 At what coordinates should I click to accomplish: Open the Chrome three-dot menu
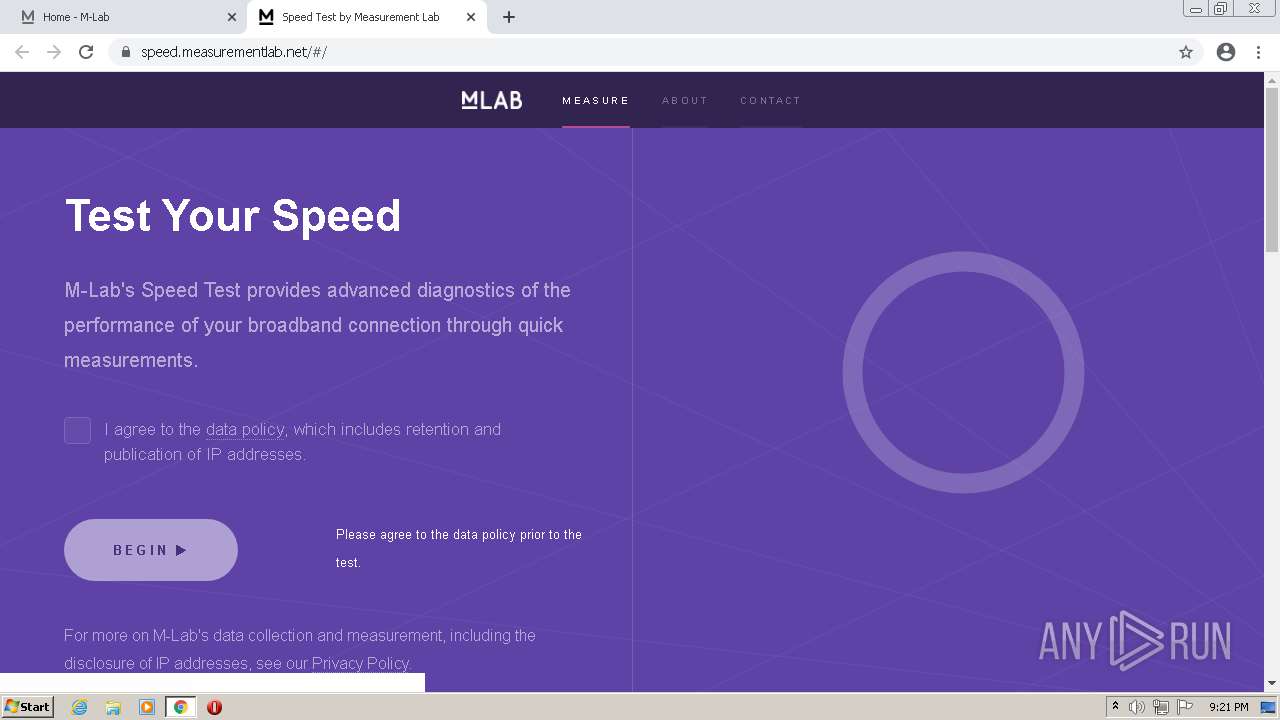coord(1259,52)
